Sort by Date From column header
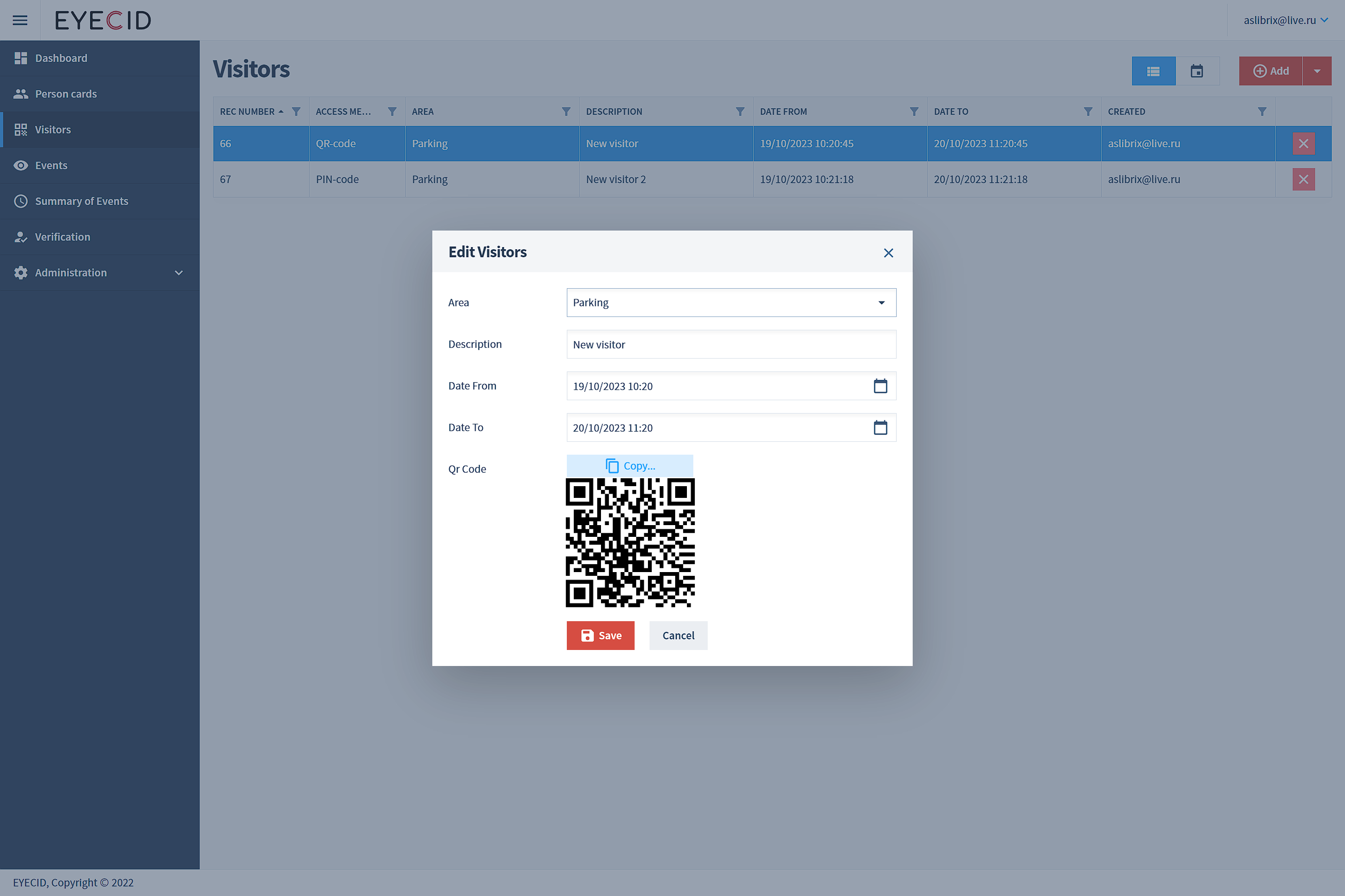1345x896 pixels. 784,112
